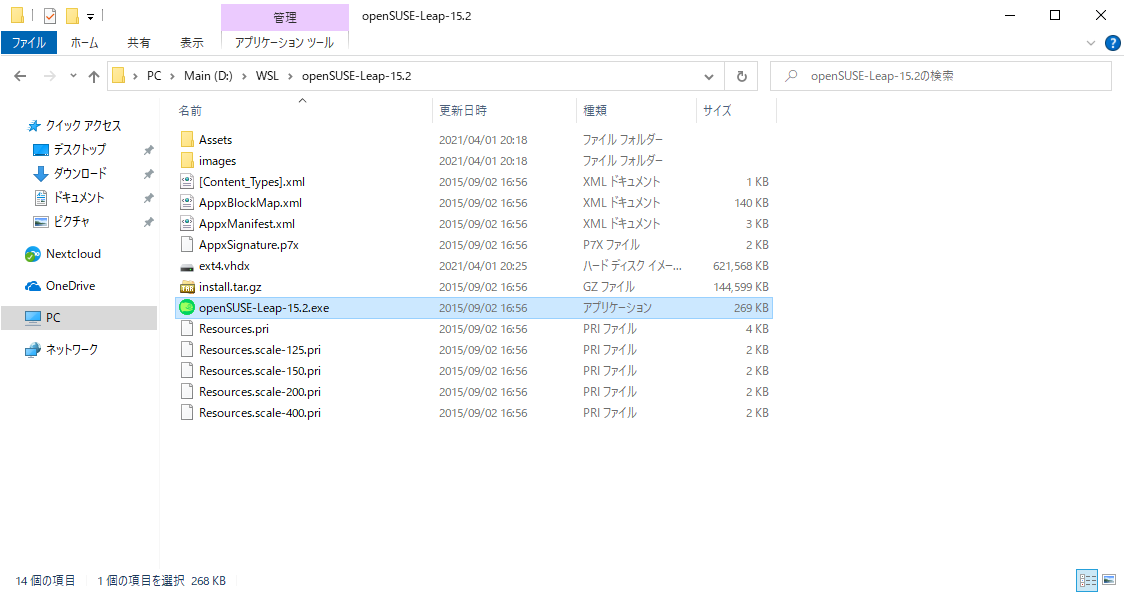Click WSL in the breadcrumb path
Image resolution: width=1125 pixels, height=593 pixels.
(x=267, y=76)
